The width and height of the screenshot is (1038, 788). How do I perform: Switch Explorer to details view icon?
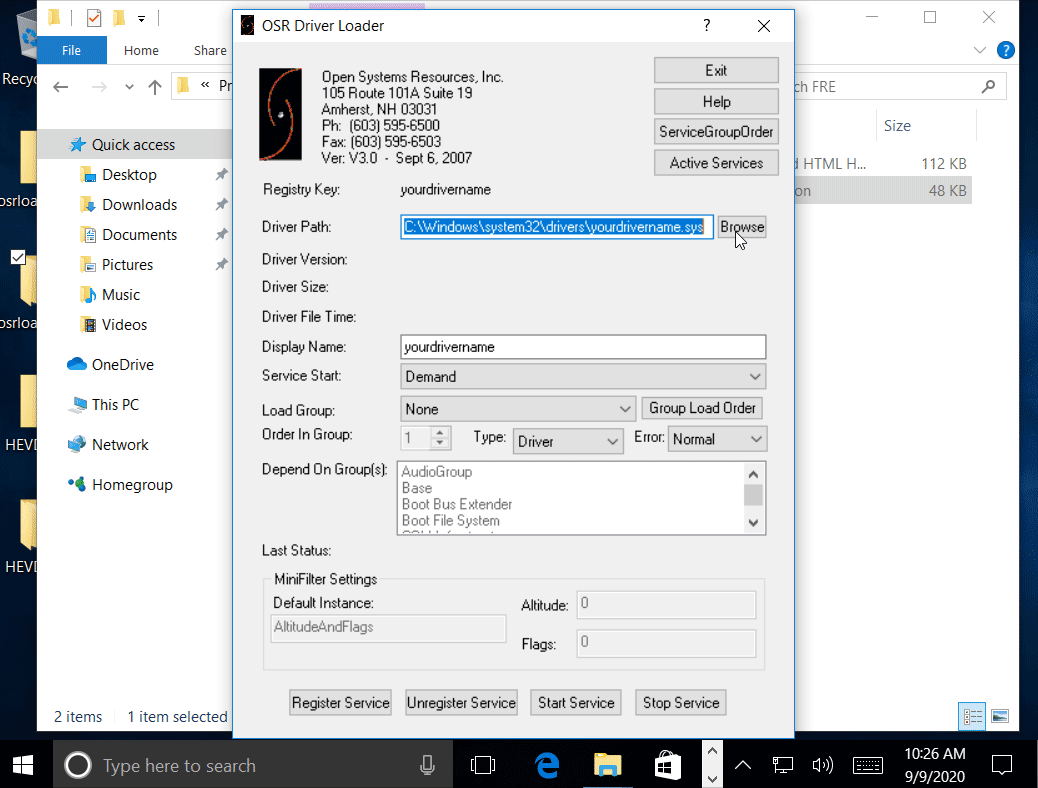click(972, 716)
